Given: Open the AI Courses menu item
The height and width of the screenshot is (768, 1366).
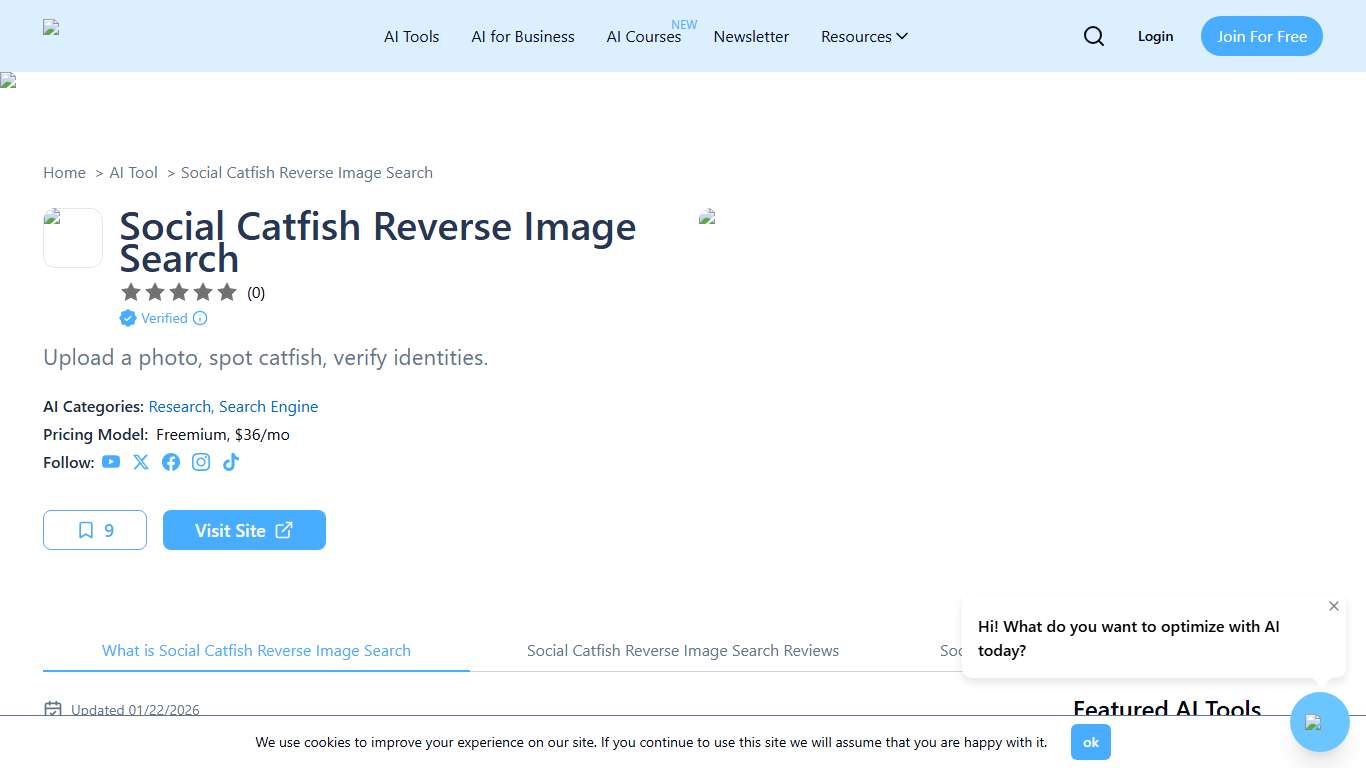Looking at the screenshot, I should (644, 37).
